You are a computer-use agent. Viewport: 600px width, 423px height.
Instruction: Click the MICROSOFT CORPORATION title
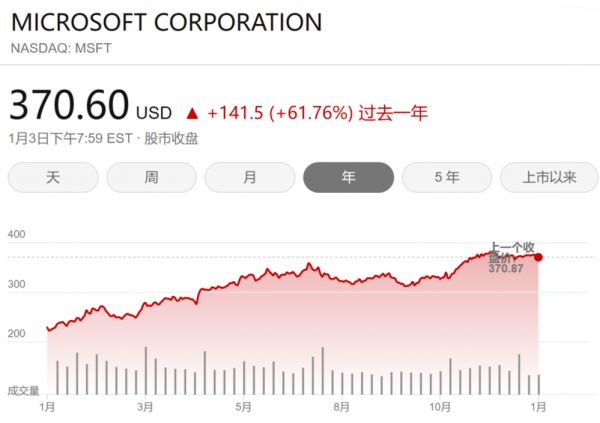coord(166,23)
